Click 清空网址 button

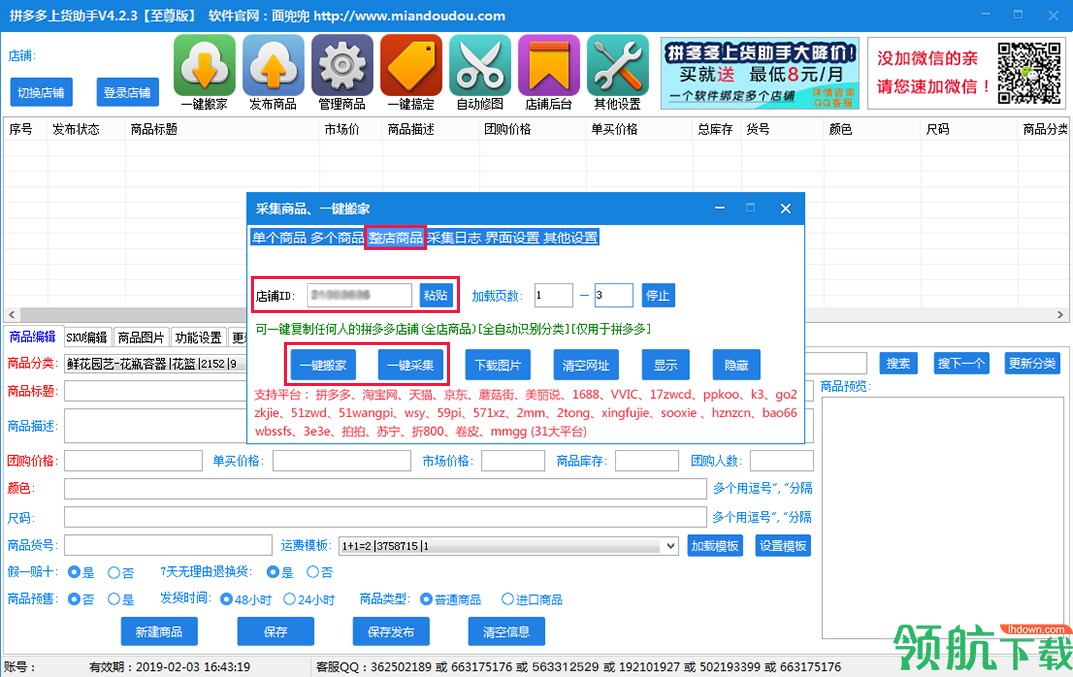(586, 365)
